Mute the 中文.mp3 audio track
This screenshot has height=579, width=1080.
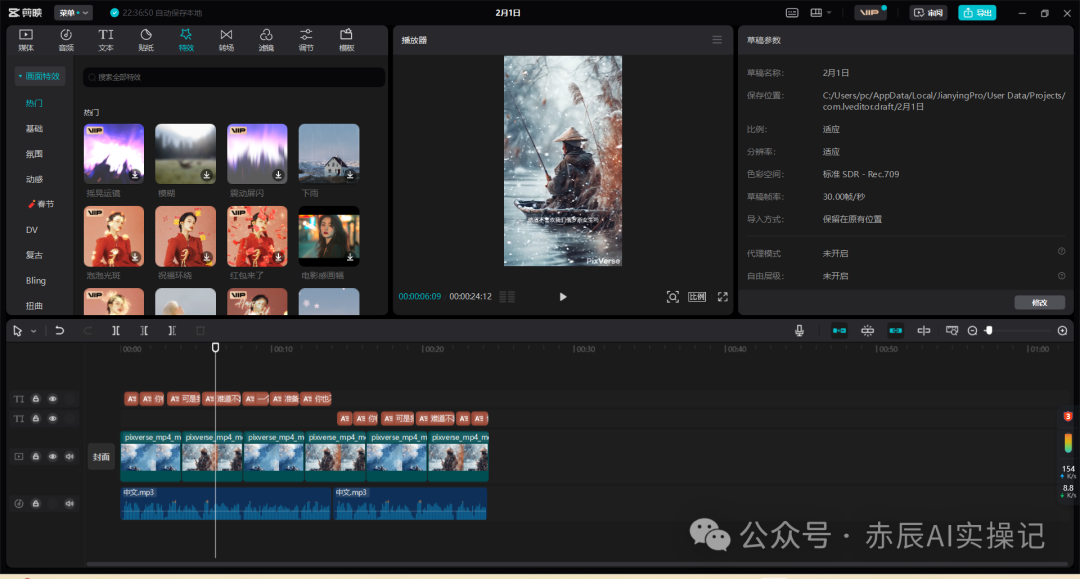(70, 503)
